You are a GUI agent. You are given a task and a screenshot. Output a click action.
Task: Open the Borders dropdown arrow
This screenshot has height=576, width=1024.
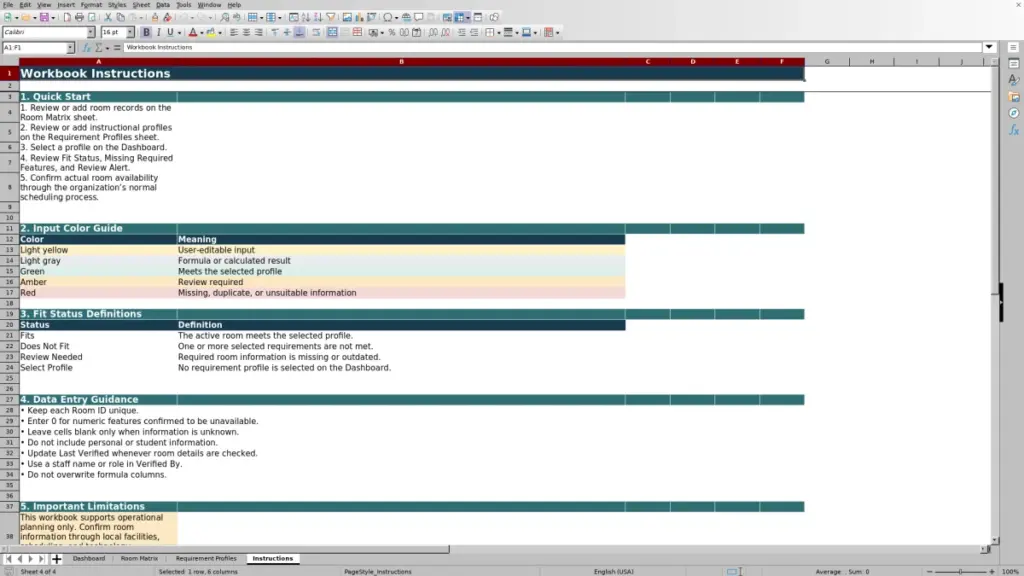click(498, 33)
